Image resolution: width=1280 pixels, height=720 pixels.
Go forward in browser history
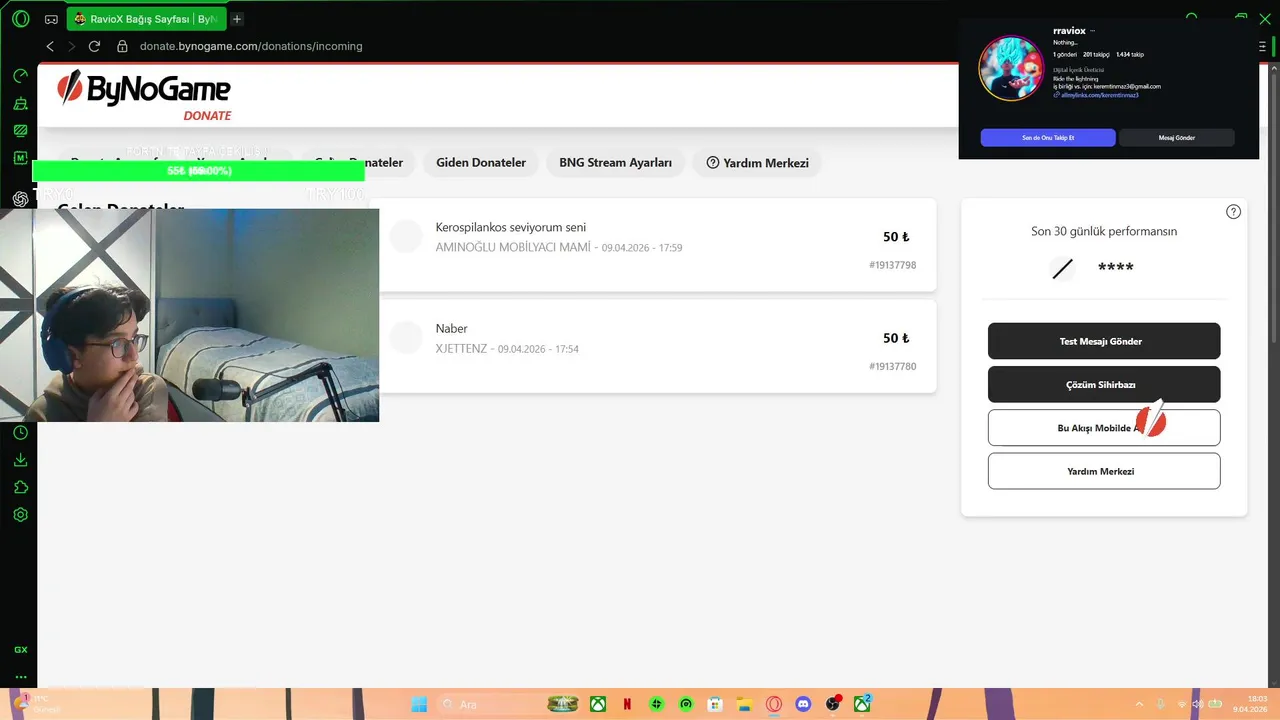[x=71, y=46]
